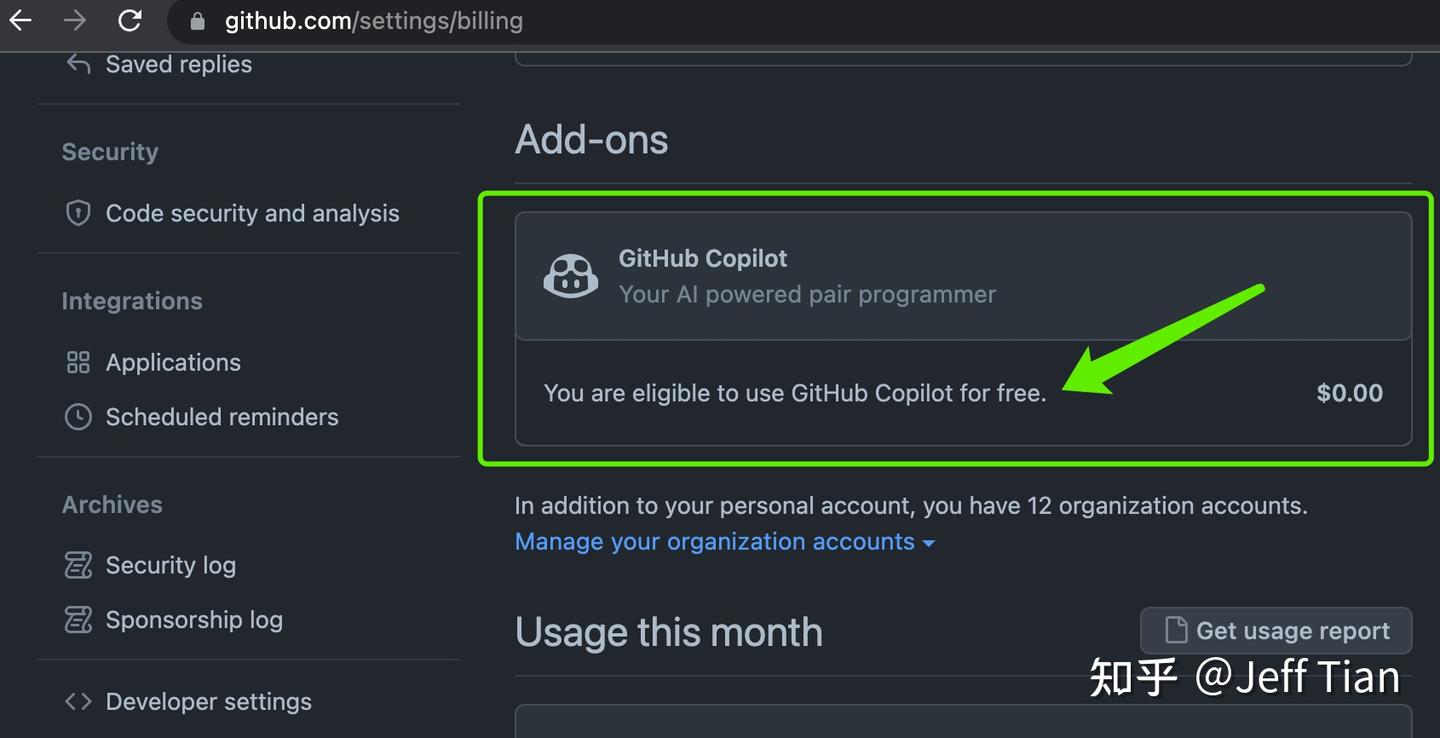
Task: Click the Applications grid icon
Action: [78, 362]
